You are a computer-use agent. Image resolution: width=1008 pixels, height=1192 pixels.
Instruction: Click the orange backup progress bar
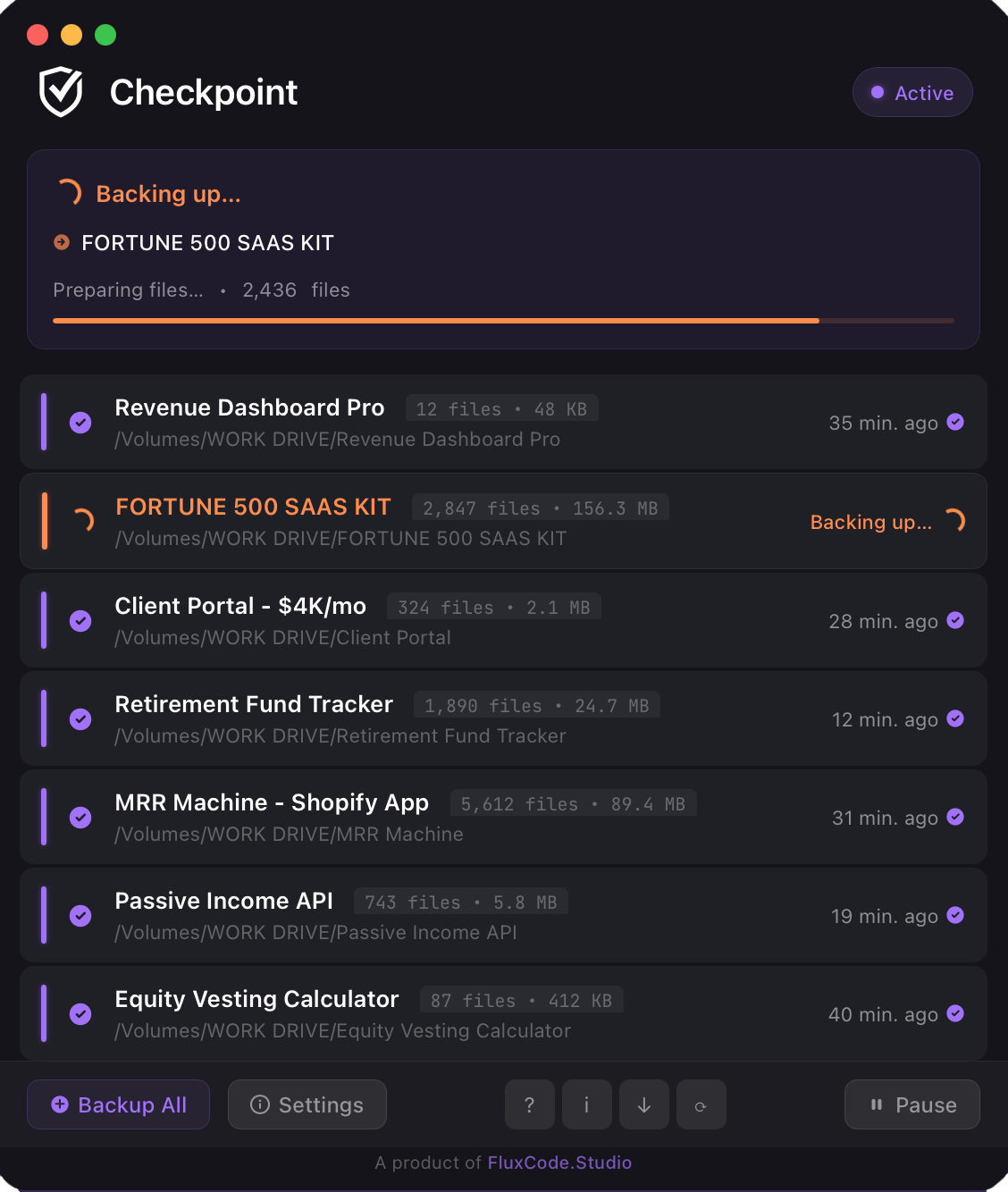436,320
